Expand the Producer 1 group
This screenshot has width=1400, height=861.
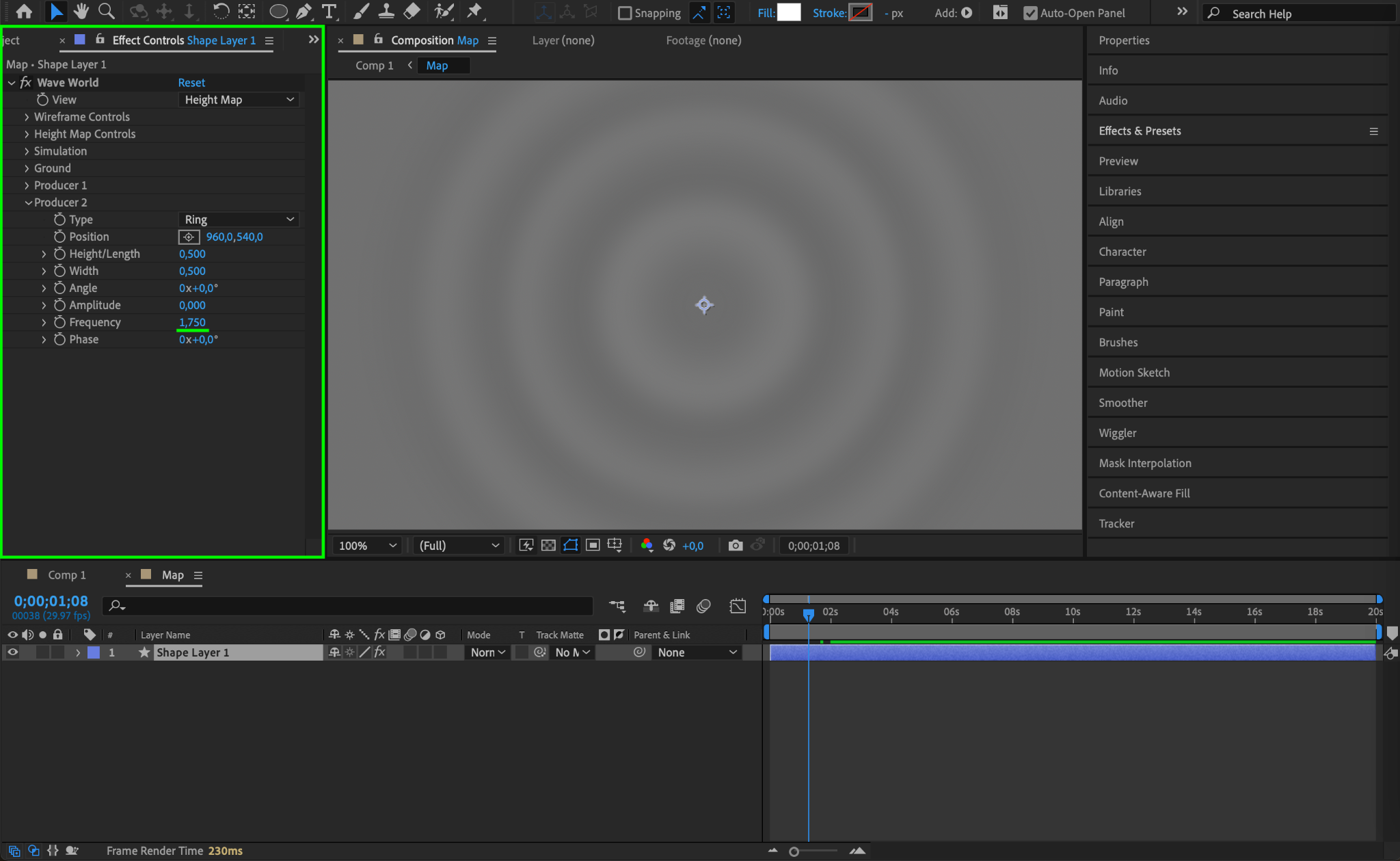(x=27, y=185)
